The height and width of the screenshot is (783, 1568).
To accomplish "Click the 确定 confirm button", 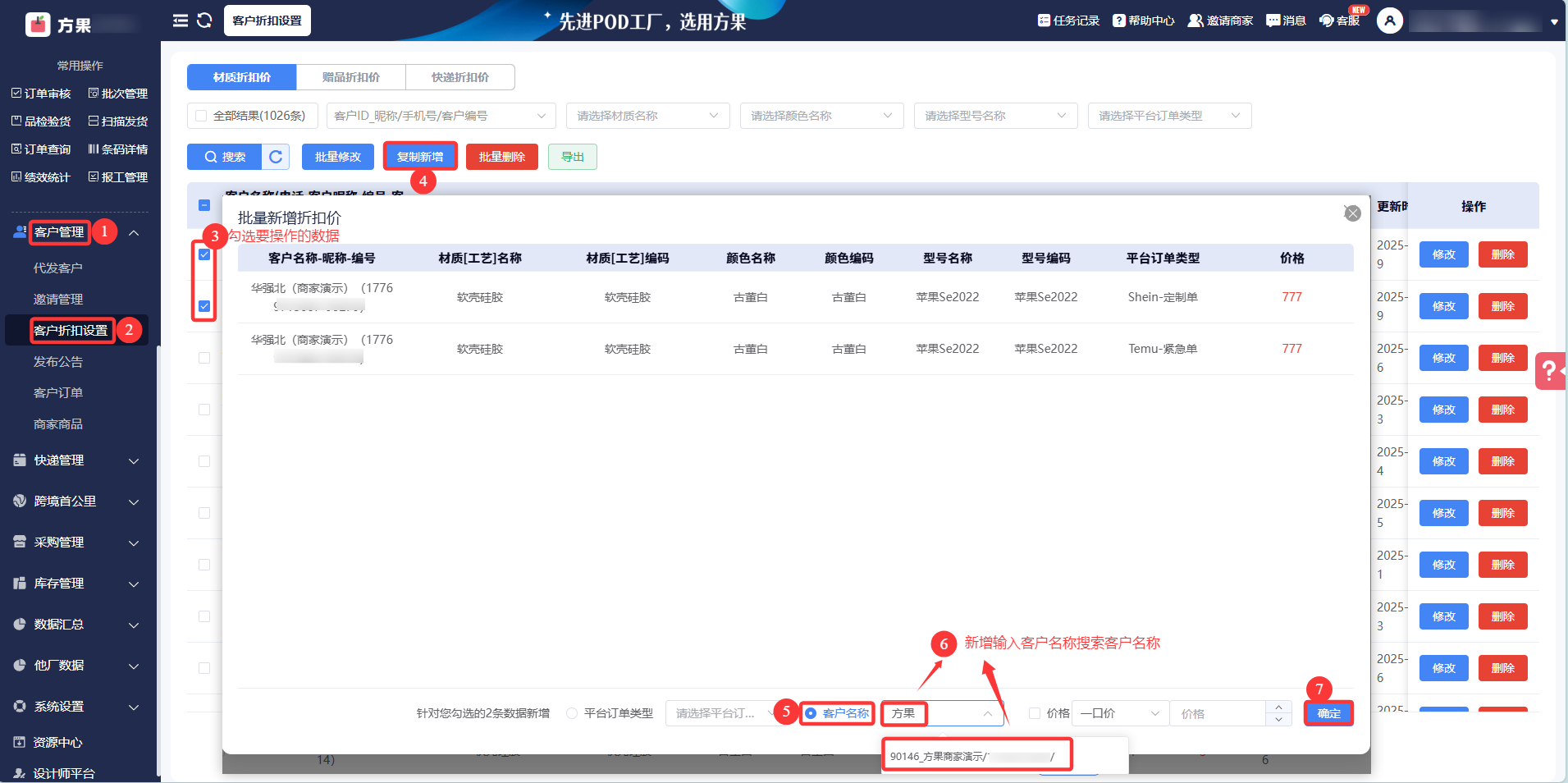I will point(1328,713).
